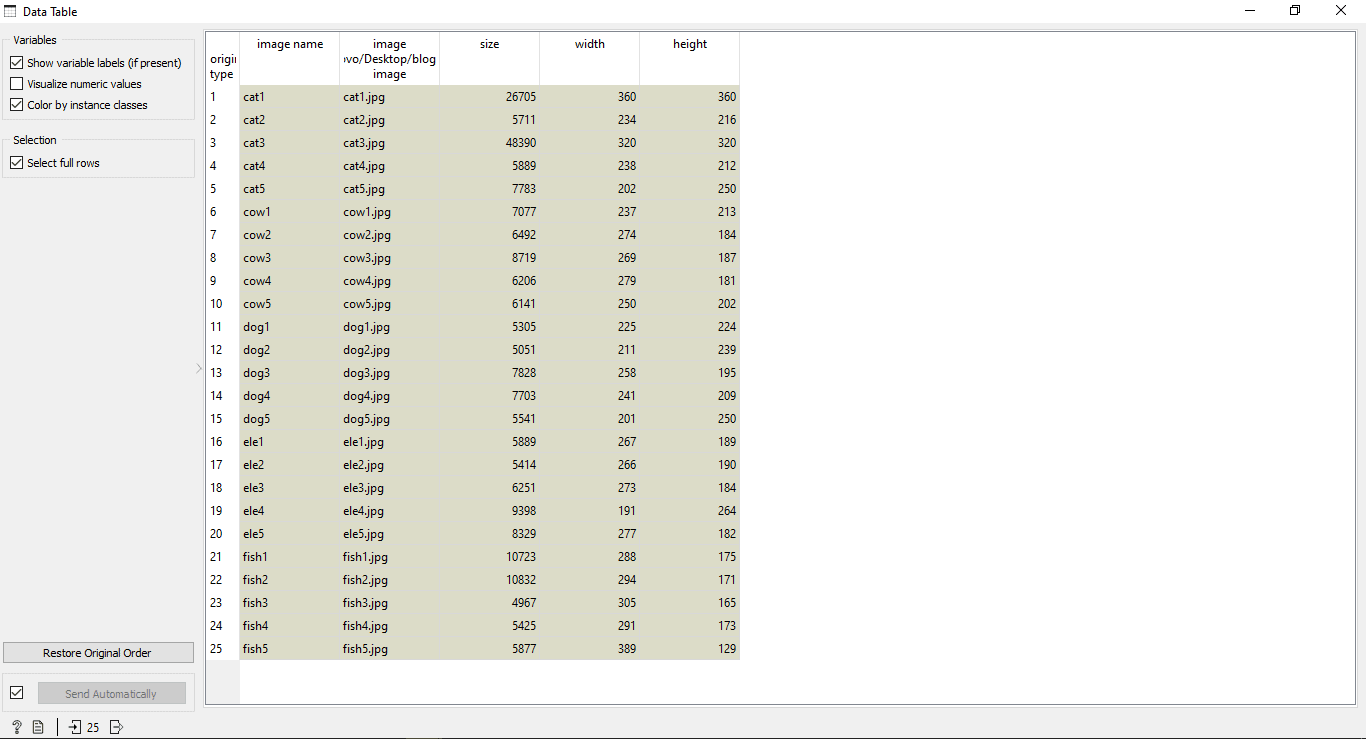Open widget help with question mark icon

(x=17, y=727)
